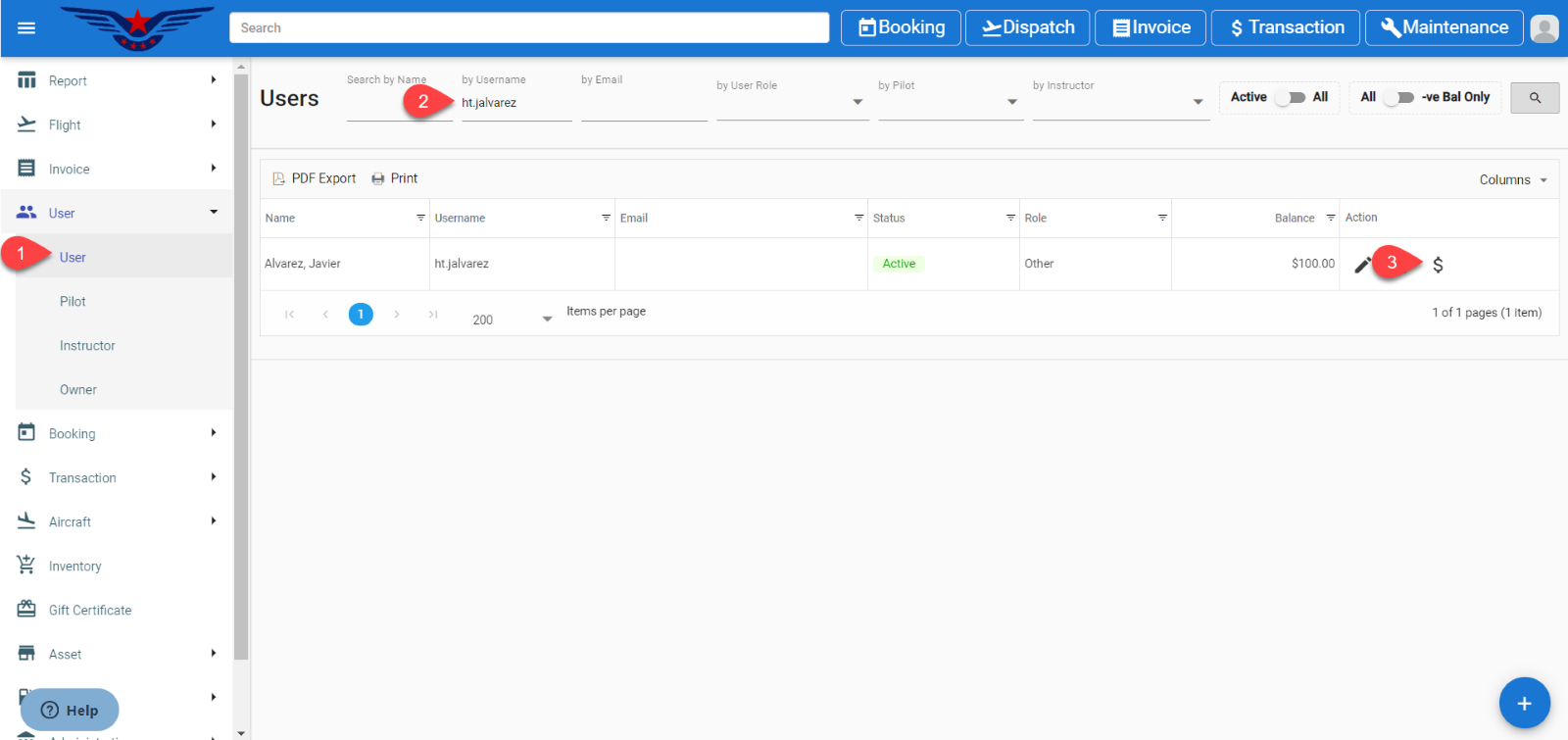Open the by Pilot dropdown
This screenshot has width=1568, height=740.
coord(950,102)
